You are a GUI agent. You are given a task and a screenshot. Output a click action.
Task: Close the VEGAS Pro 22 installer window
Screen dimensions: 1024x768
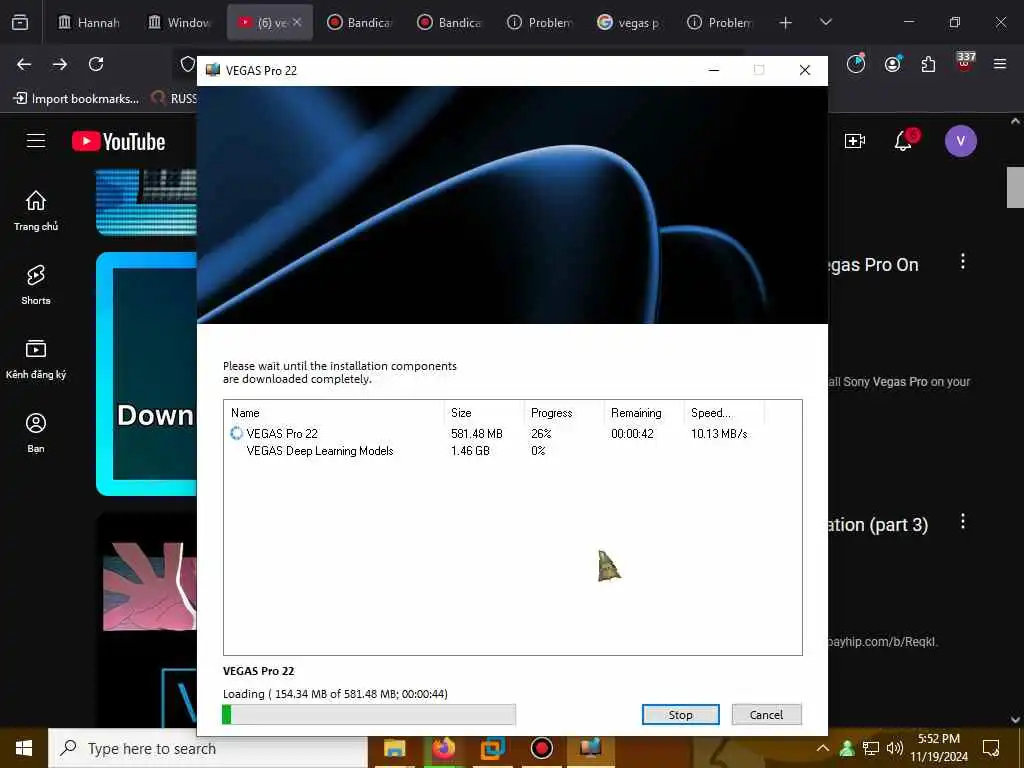click(805, 70)
